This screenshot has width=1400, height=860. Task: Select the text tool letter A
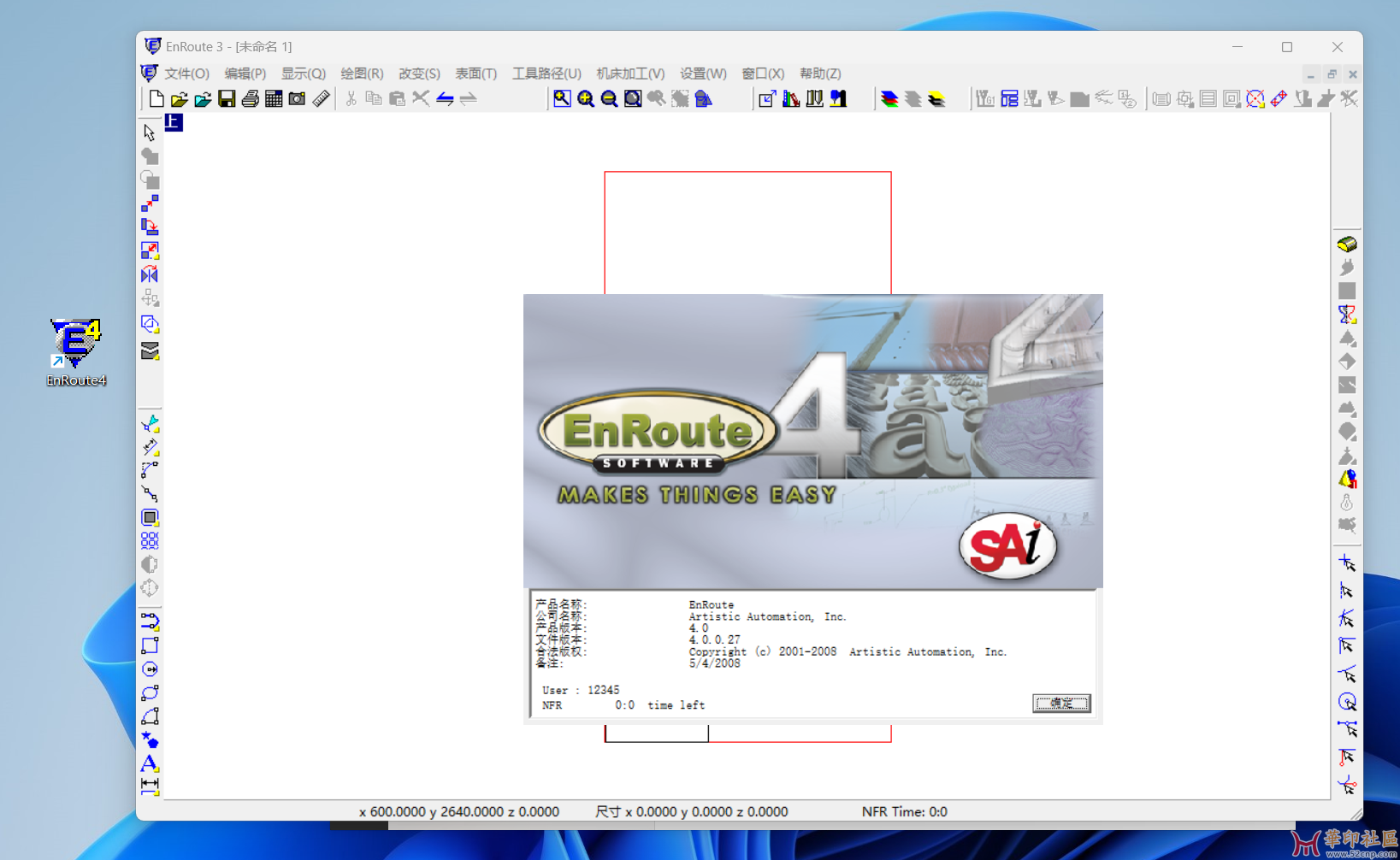[150, 763]
